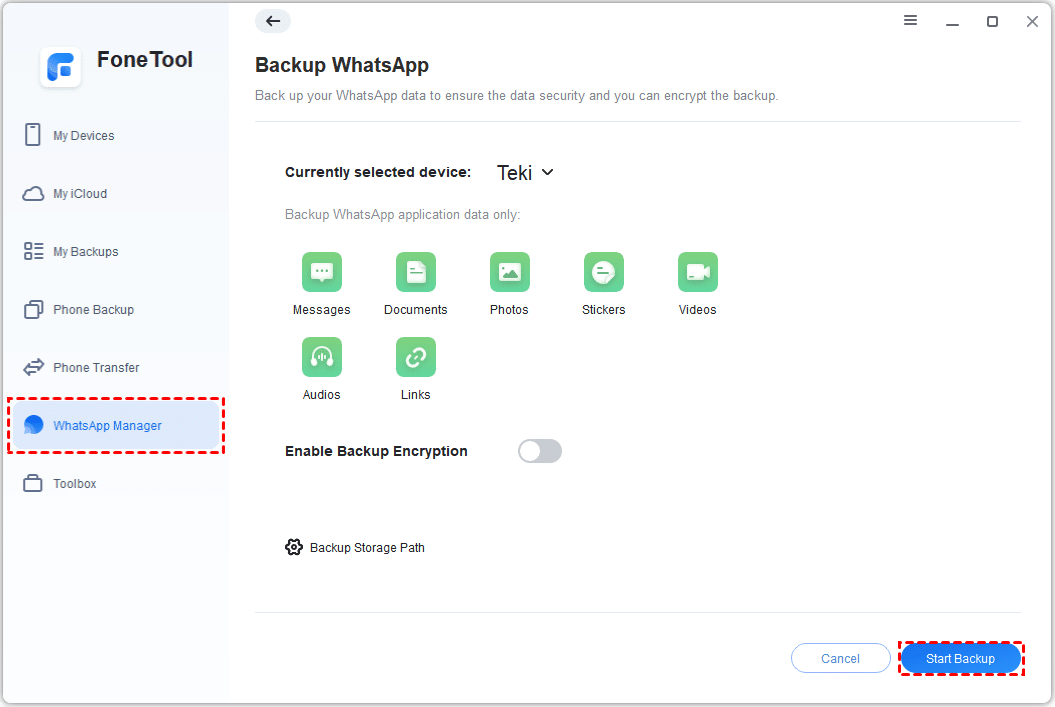Viewport: 1055px width, 707px height.
Task: Click the Photos label
Action: pos(509,310)
